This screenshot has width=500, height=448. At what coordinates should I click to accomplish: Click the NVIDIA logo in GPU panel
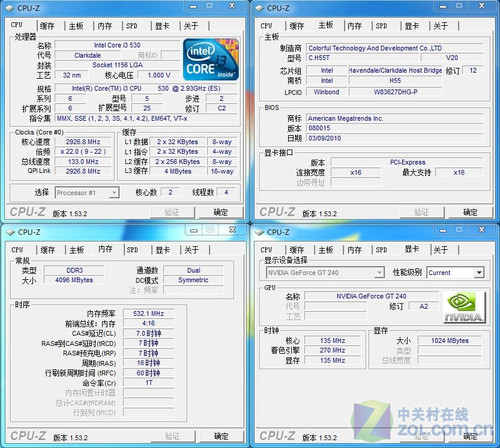[464, 307]
